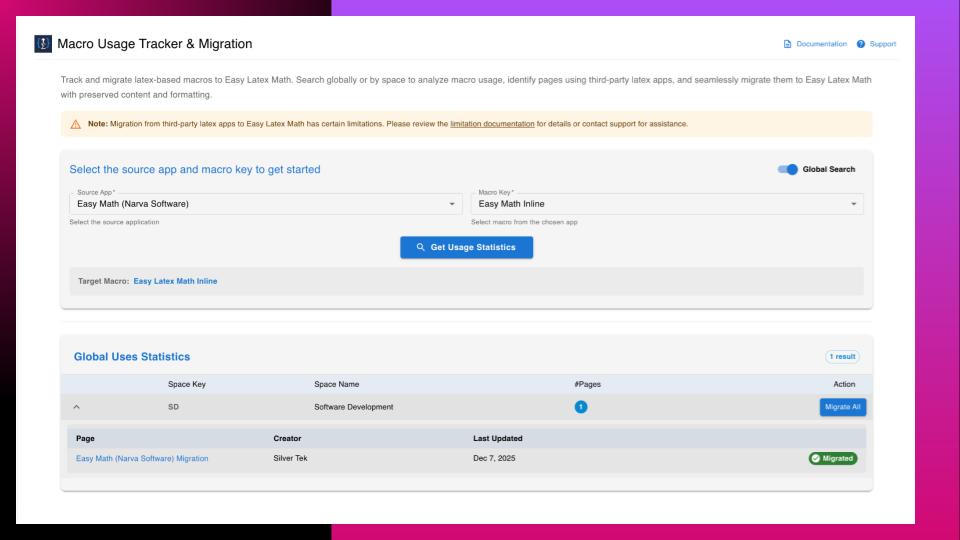Click the Support question mark icon
The height and width of the screenshot is (540, 960).
click(861, 44)
